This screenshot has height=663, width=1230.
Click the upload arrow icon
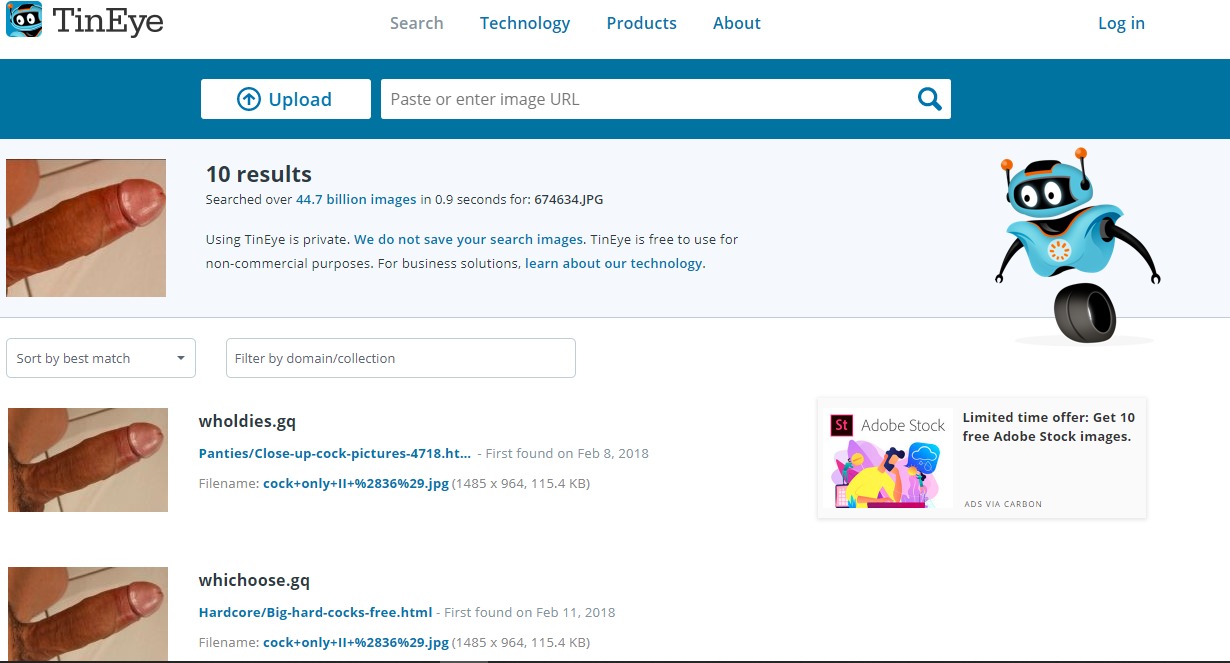(248, 99)
